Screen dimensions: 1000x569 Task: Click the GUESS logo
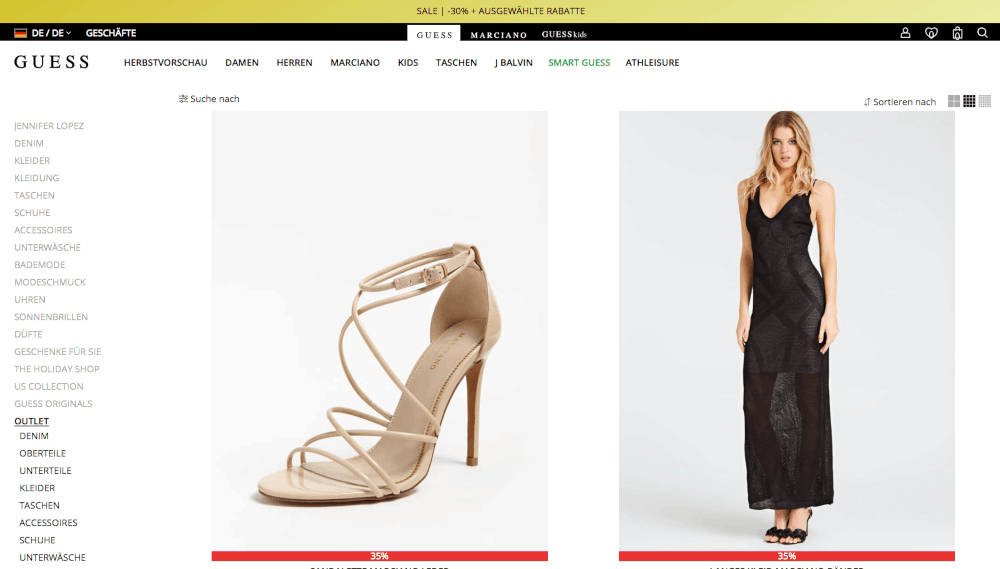(x=52, y=62)
